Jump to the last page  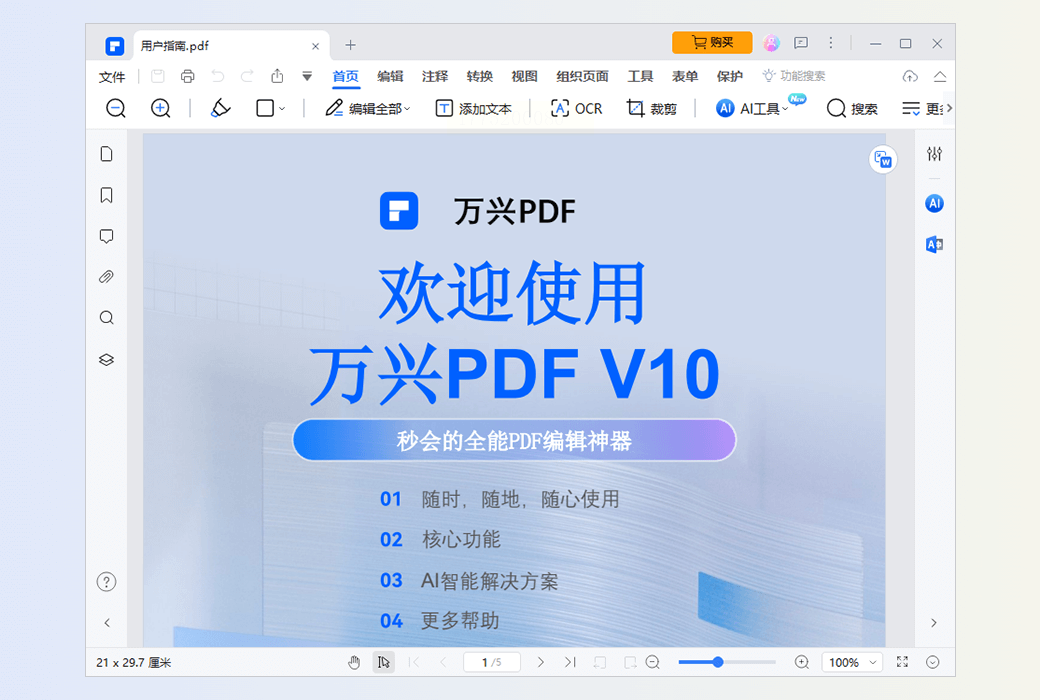[570, 662]
